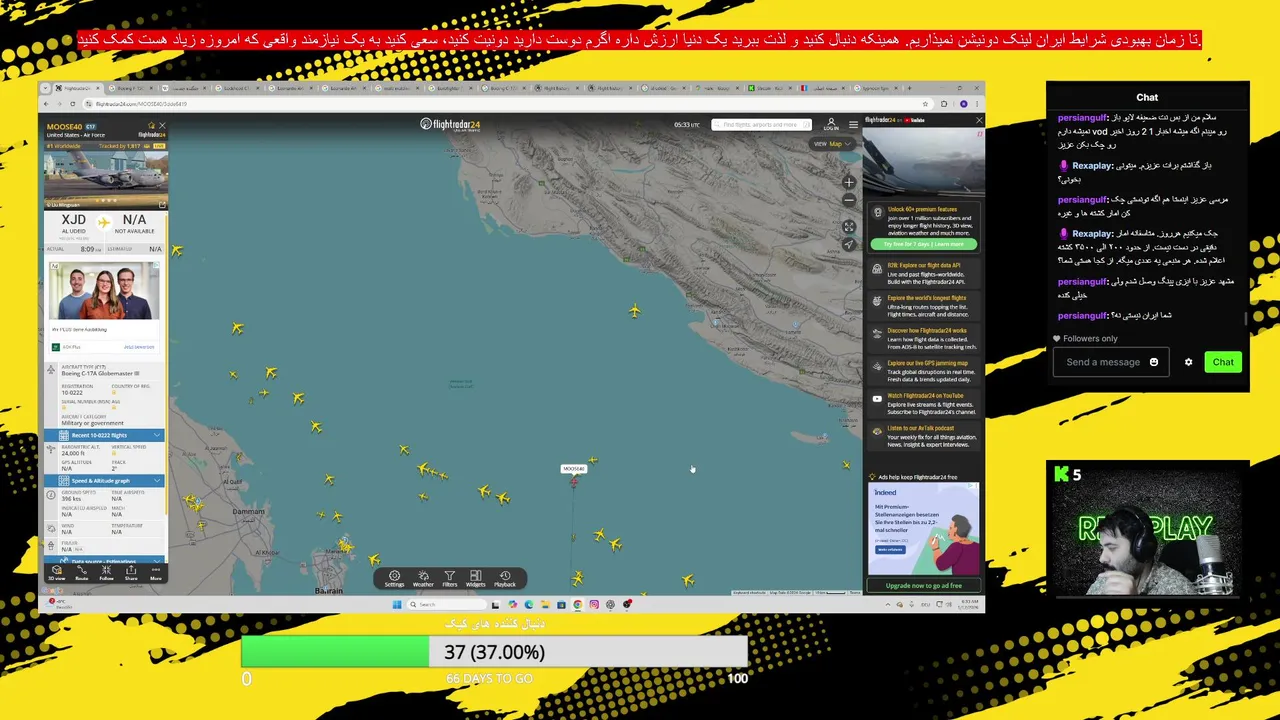The width and height of the screenshot is (1280, 720).
Task: Click the Tracked by 1,817 text
Action: point(119,146)
